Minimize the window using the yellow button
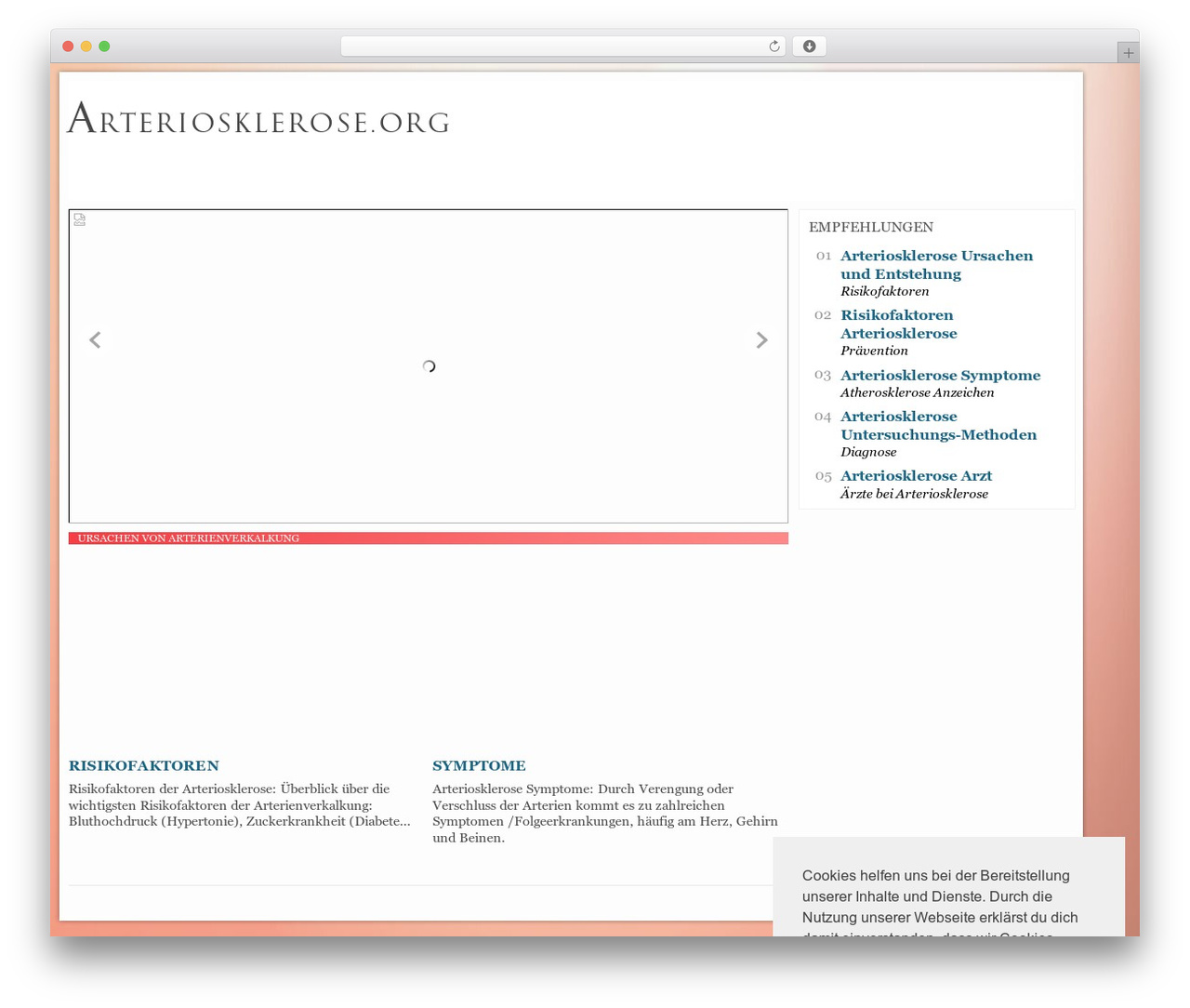The width and height of the screenshot is (1190, 1008). pyautogui.click(x=86, y=46)
